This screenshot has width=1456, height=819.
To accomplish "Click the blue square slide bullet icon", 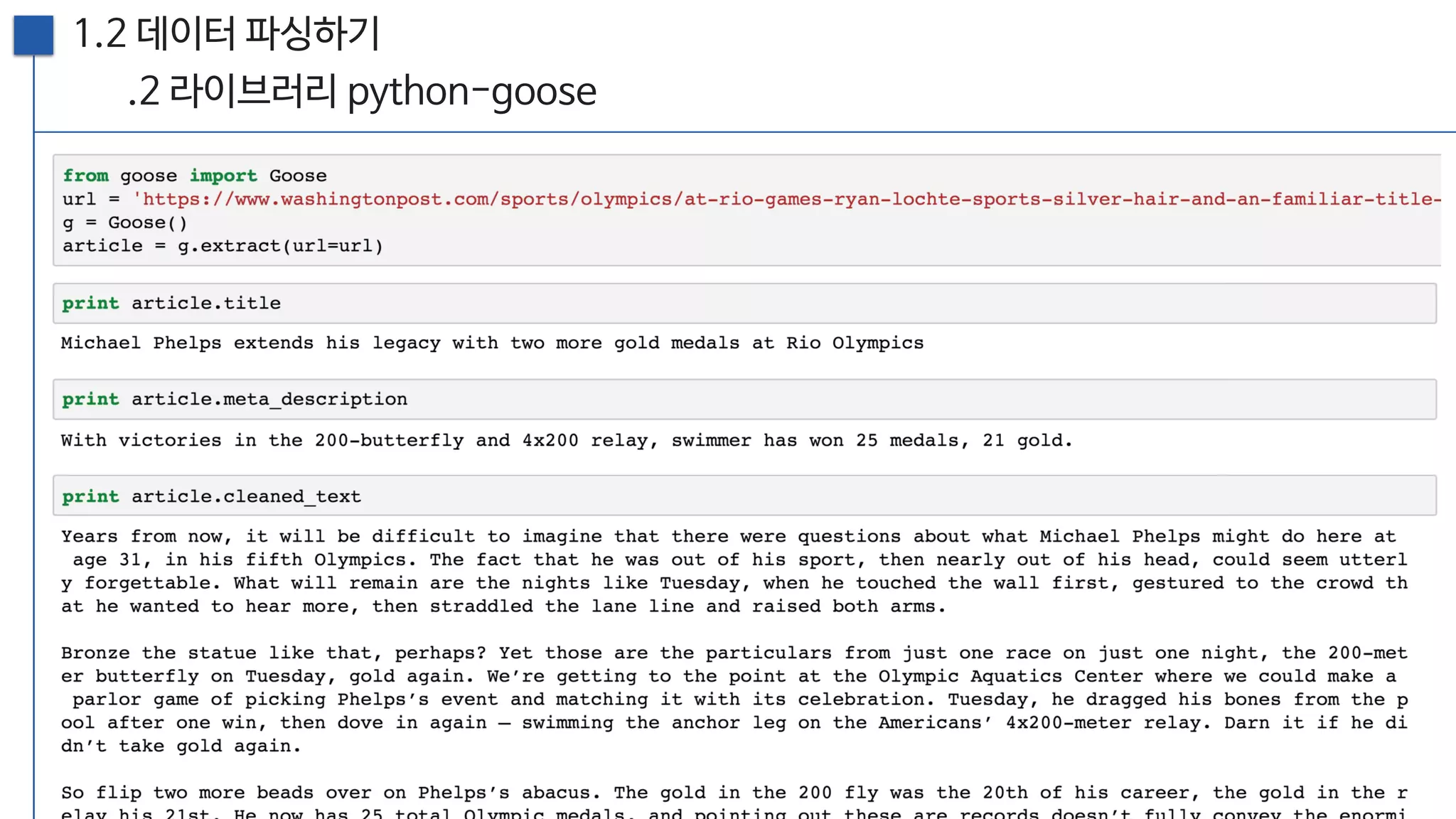I will (x=33, y=35).
